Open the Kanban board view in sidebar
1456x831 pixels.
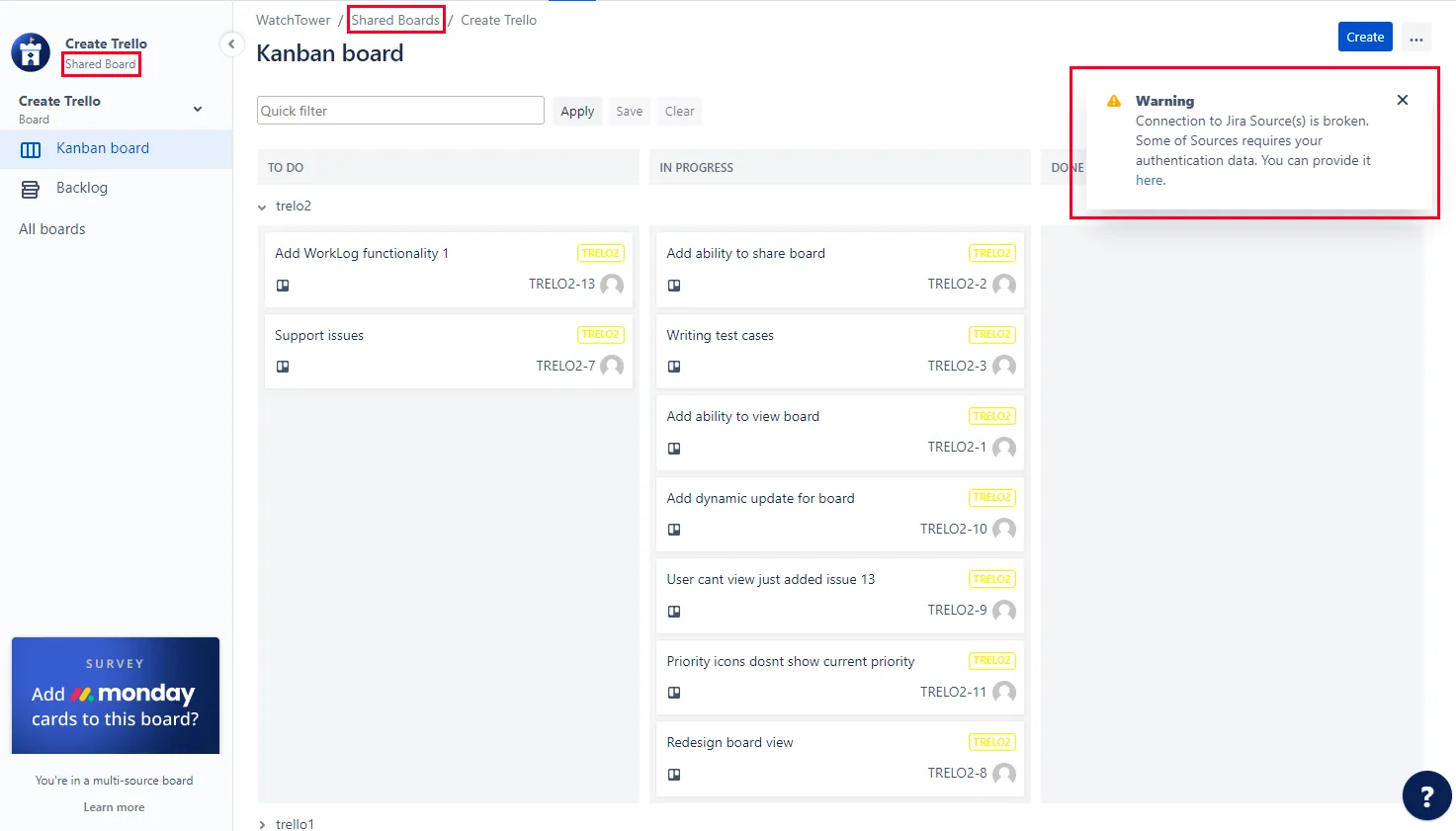[116, 149]
